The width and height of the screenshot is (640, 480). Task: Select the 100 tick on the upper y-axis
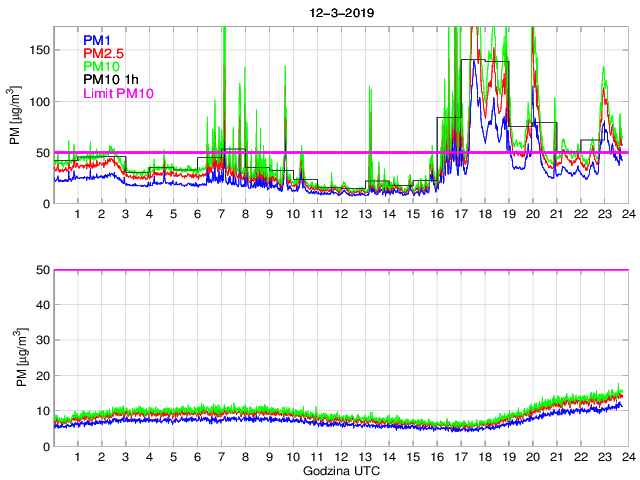coord(38,102)
